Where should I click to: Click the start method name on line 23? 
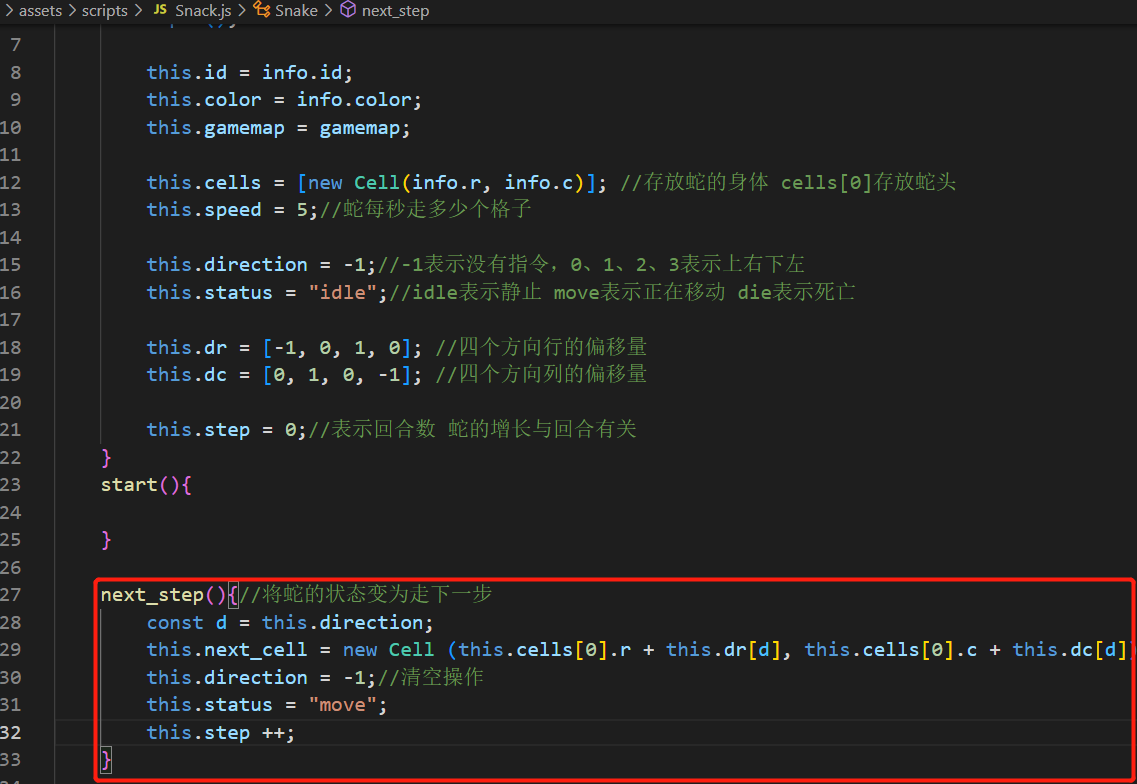[129, 485]
